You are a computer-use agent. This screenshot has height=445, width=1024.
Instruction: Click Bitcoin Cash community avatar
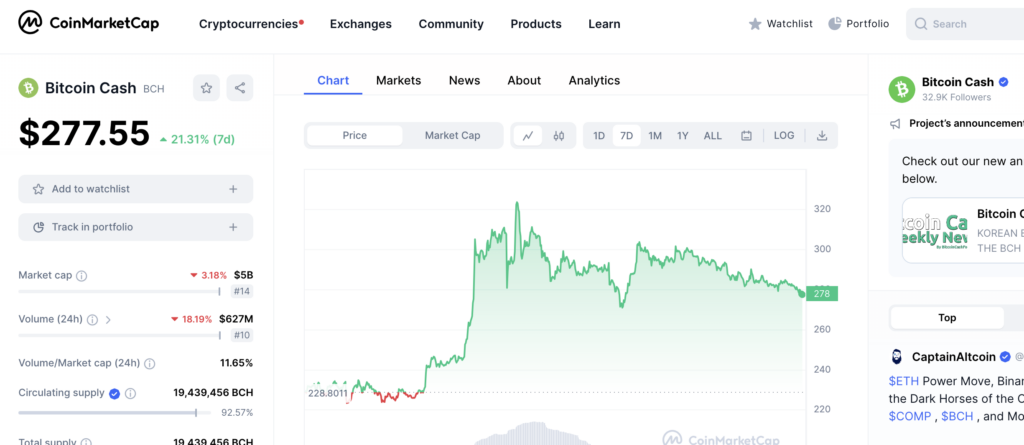[902, 89]
